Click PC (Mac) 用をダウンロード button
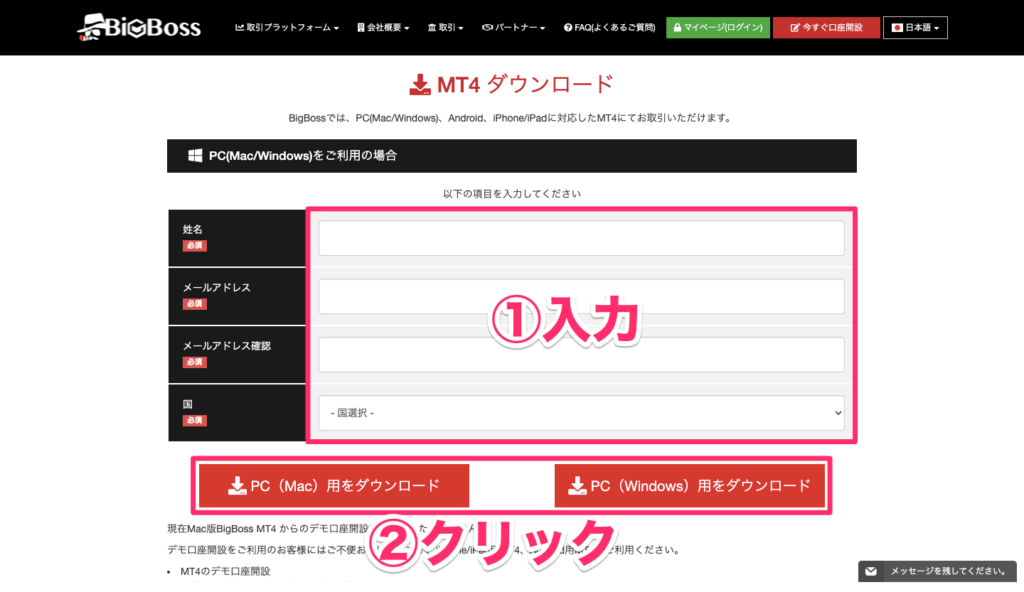This screenshot has width=1024, height=592. [x=334, y=485]
